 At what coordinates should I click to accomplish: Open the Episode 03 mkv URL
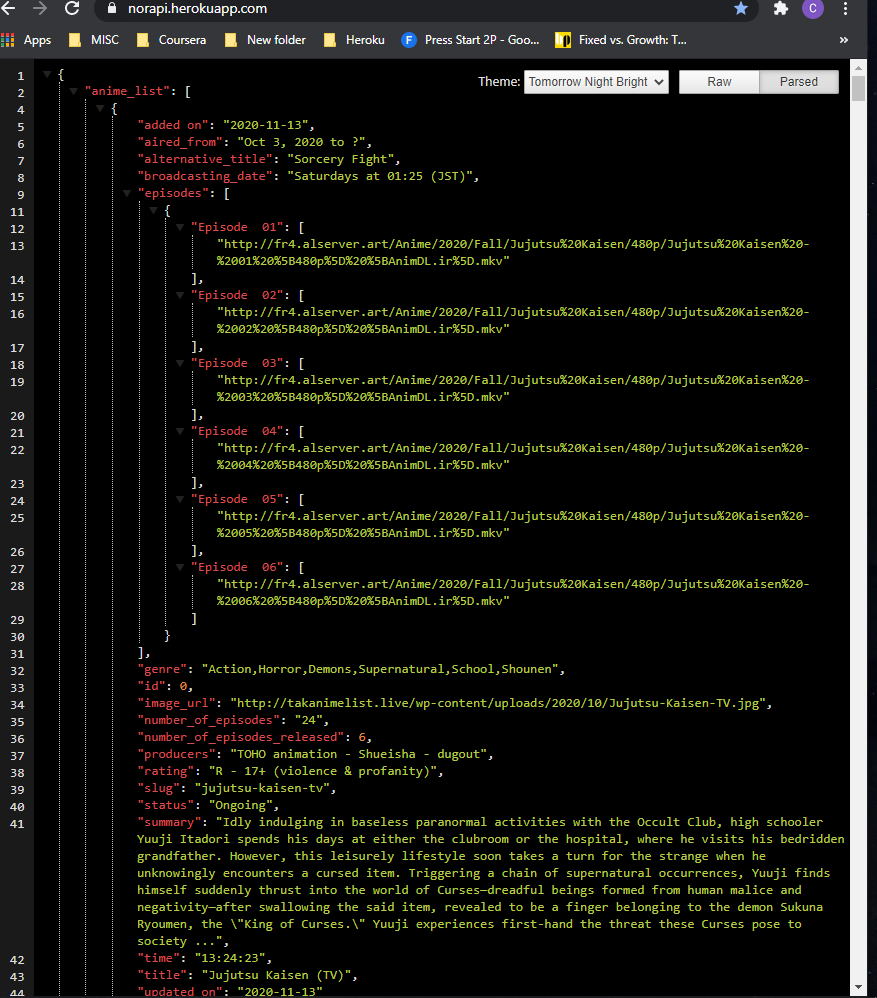[x=513, y=388]
